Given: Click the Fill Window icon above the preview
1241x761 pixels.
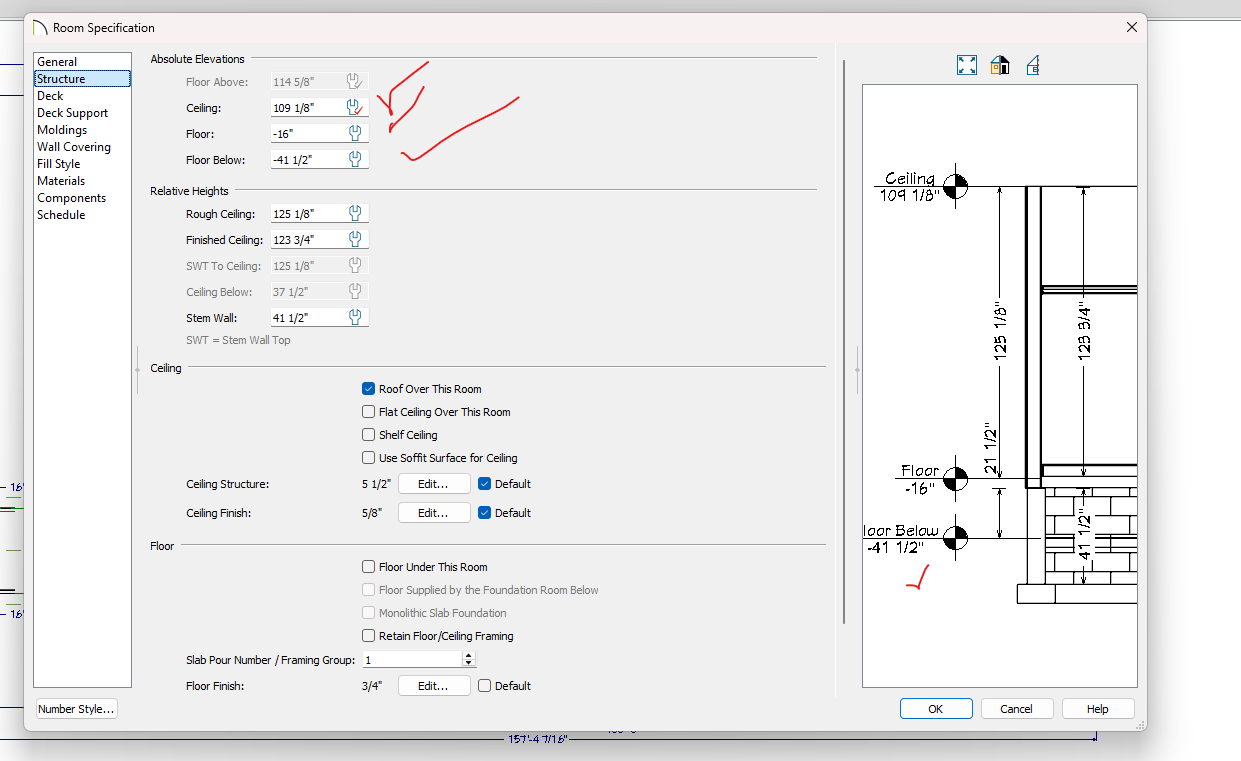Looking at the screenshot, I should (x=966, y=65).
